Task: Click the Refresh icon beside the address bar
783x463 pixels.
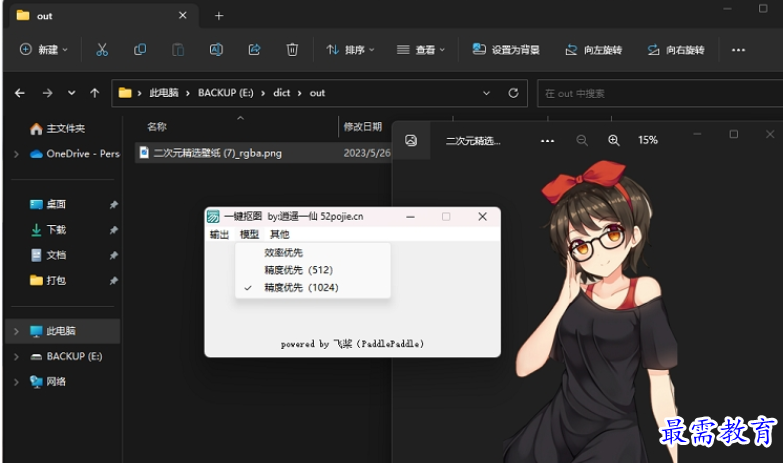Action: tap(513, 93)
